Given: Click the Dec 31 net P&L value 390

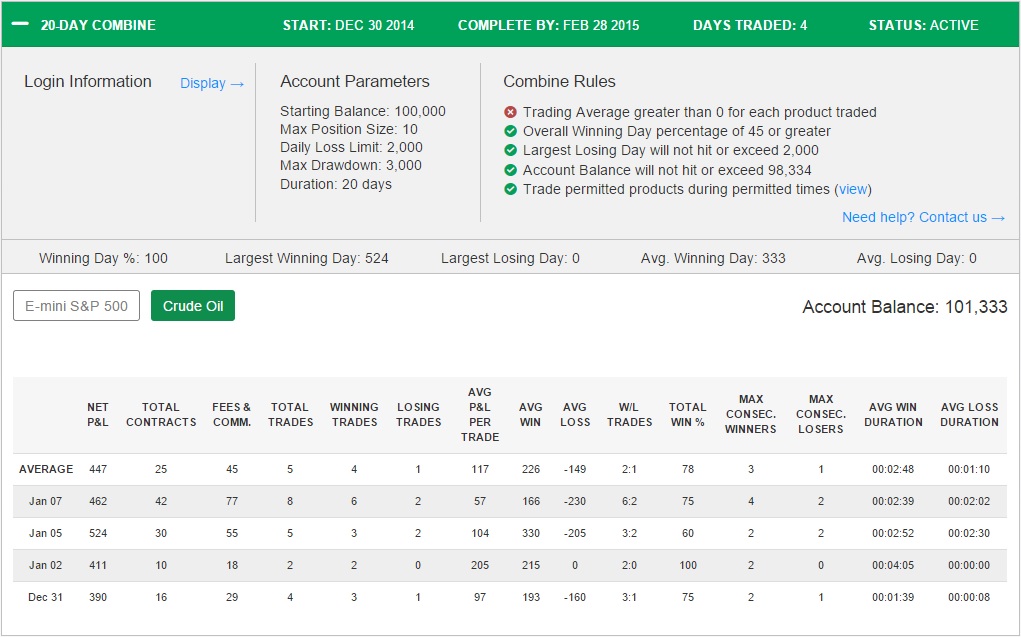Looking at the screenshot, I should tap(98, 597).
